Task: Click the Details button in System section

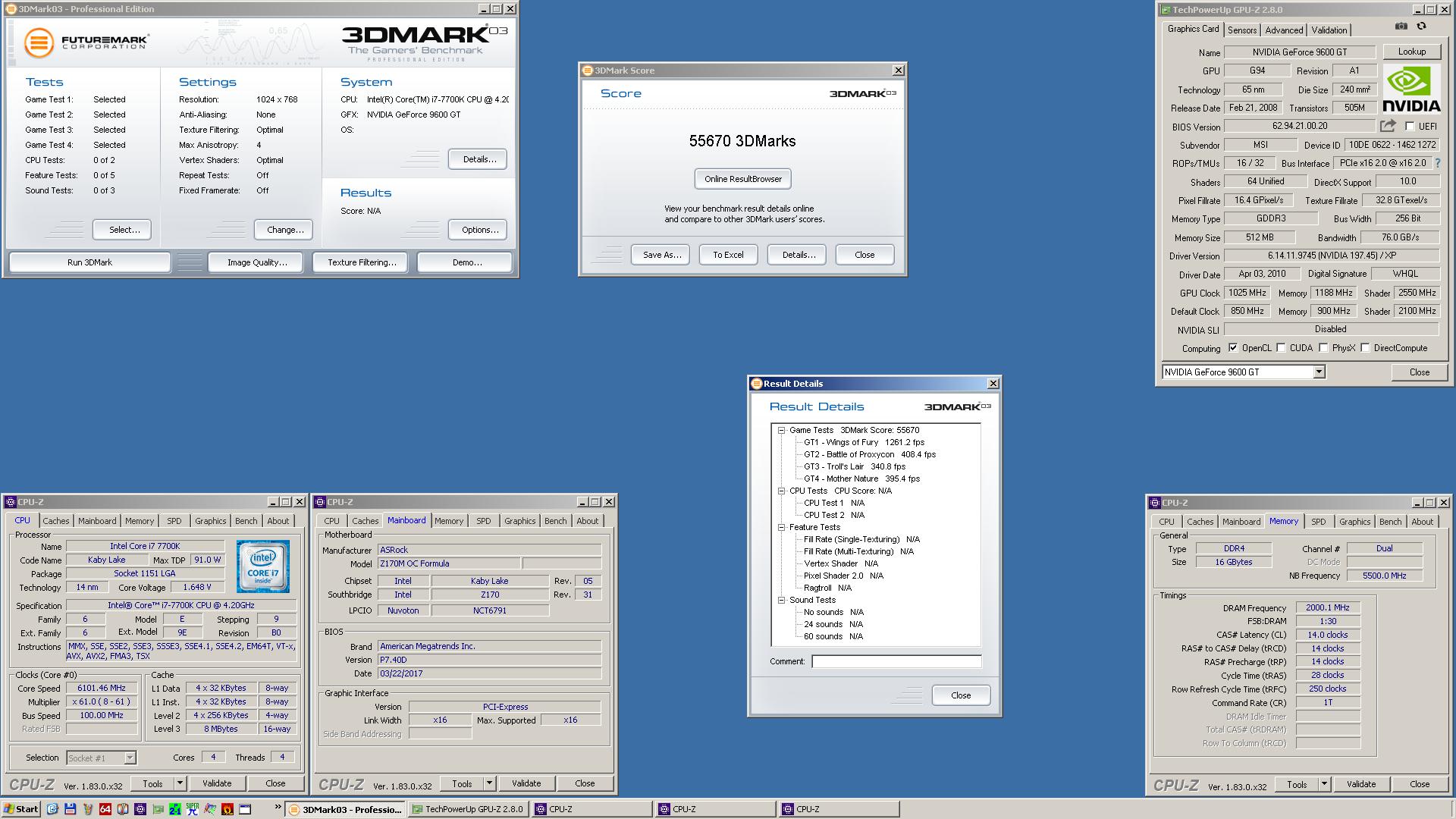Action: [x=479, y=159]
